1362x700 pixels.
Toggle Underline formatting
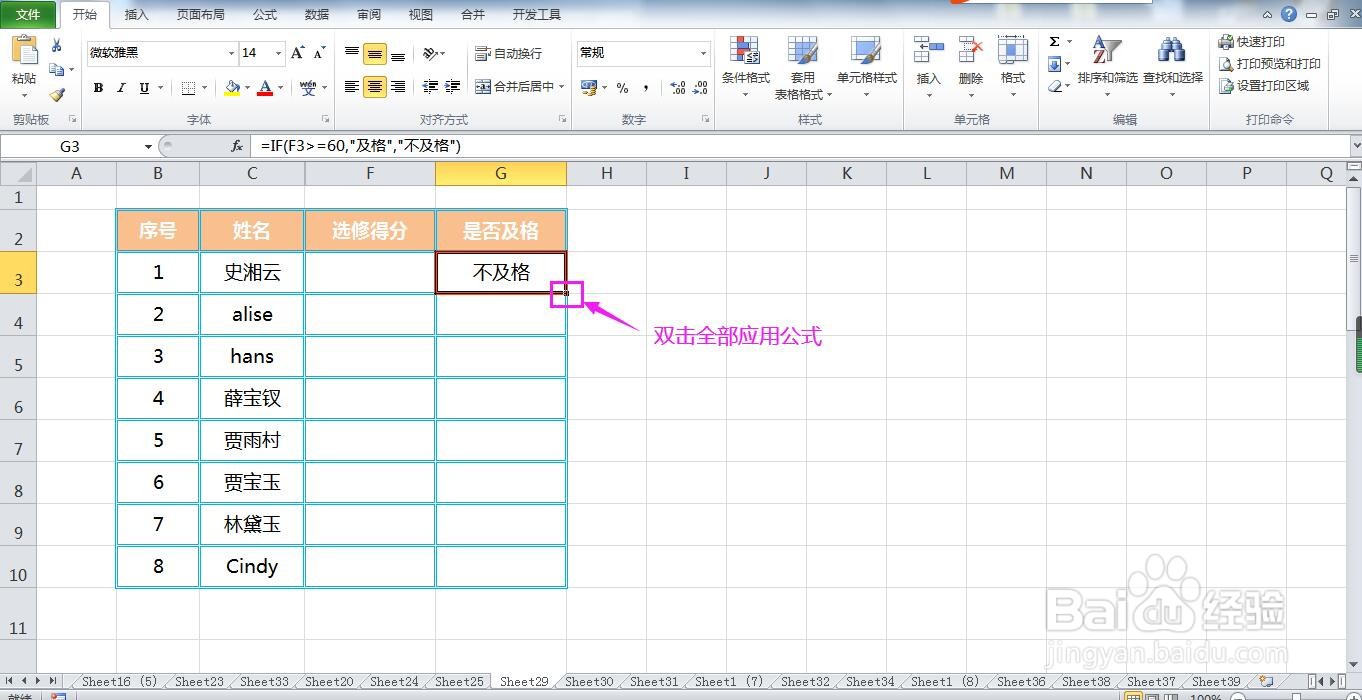point(144,88)
